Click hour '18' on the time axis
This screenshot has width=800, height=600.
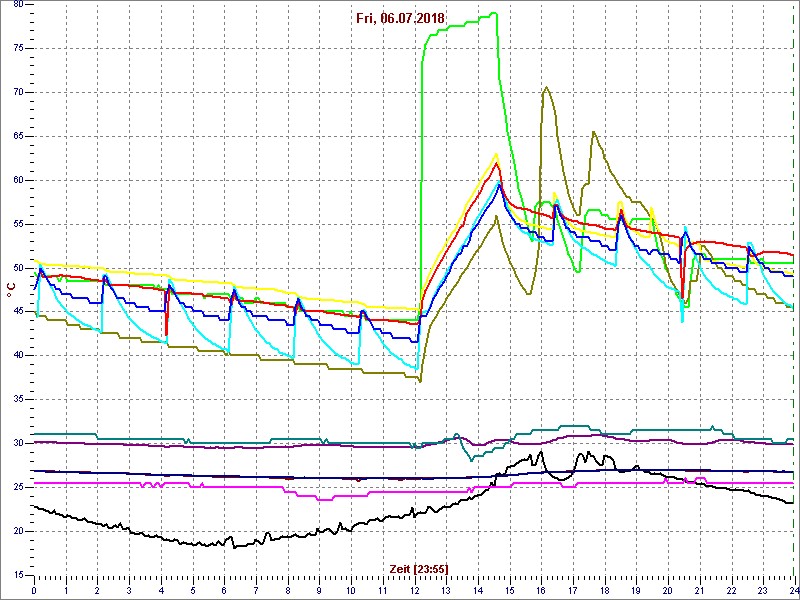(605, 590)
